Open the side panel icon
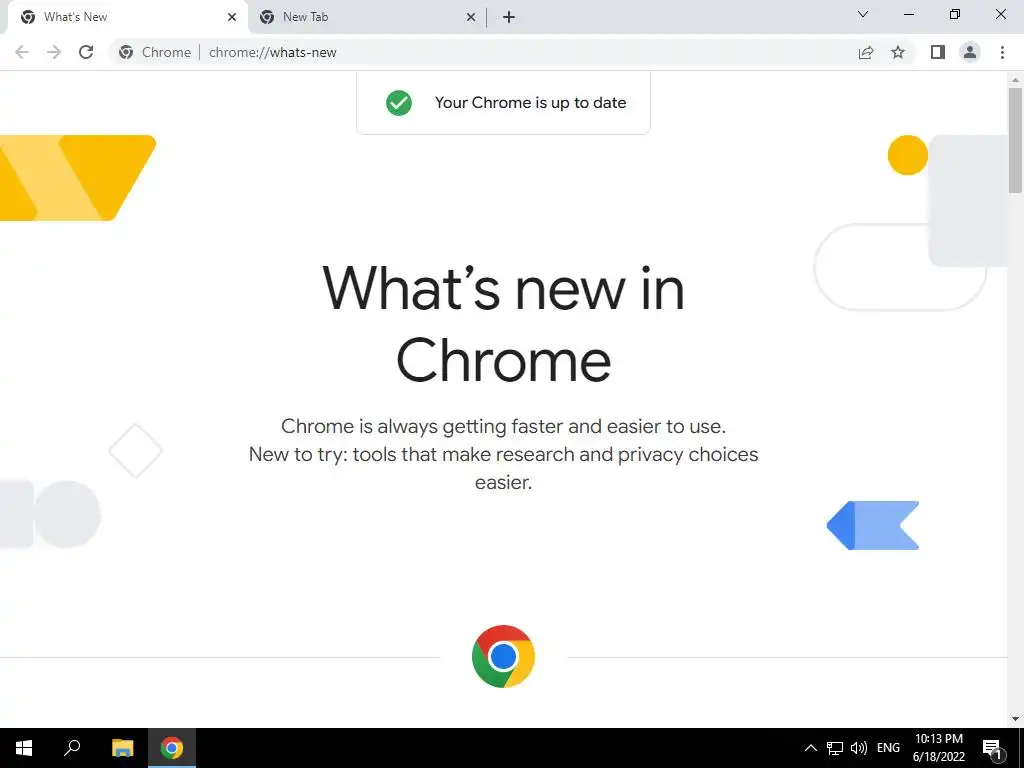The image size is (1024, 768). point(938,52)
